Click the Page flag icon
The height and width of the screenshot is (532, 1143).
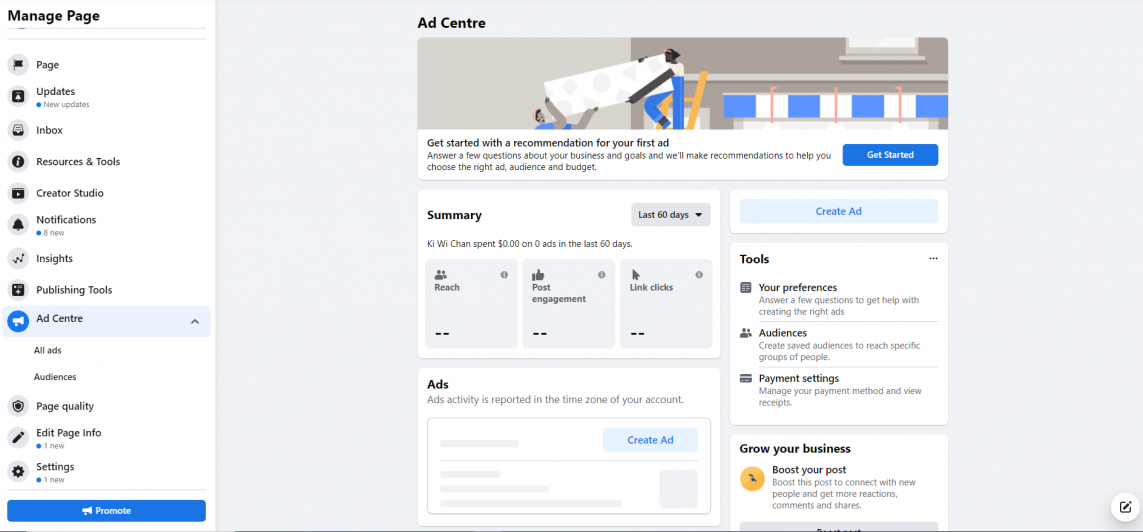[x=18, y=65]
